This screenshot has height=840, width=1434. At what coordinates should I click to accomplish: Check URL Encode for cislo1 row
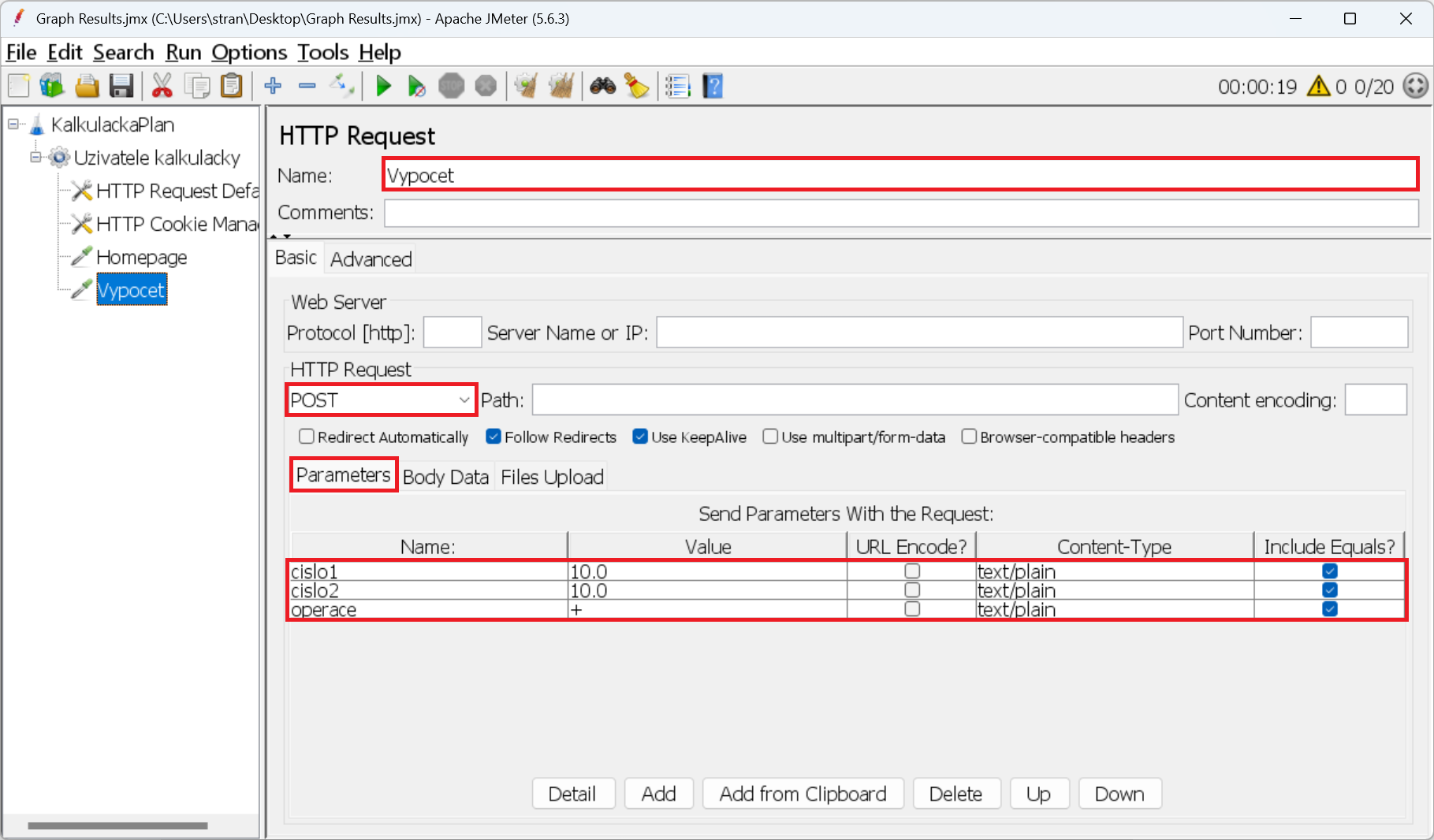(x=912, y=571)
